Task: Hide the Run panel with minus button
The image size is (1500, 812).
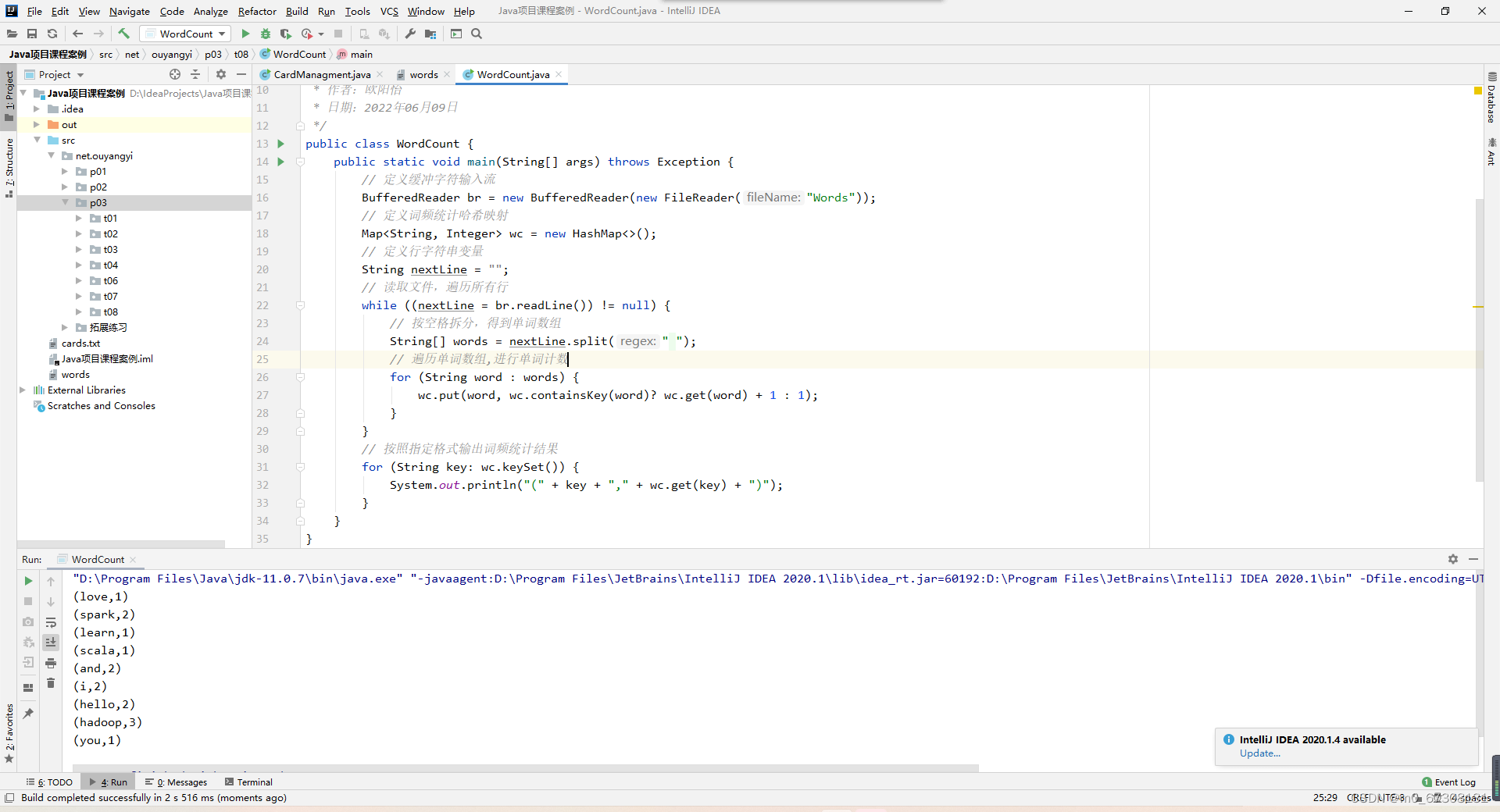Action: (1473, 559)
